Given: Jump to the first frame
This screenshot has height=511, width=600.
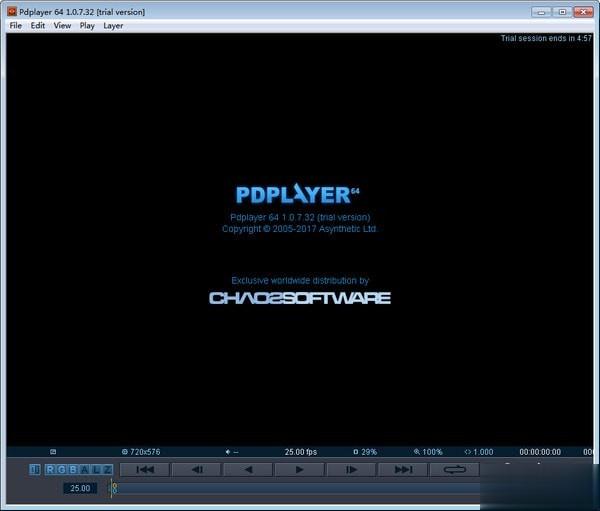Looking at the screenshot, I should click(145, 469).
